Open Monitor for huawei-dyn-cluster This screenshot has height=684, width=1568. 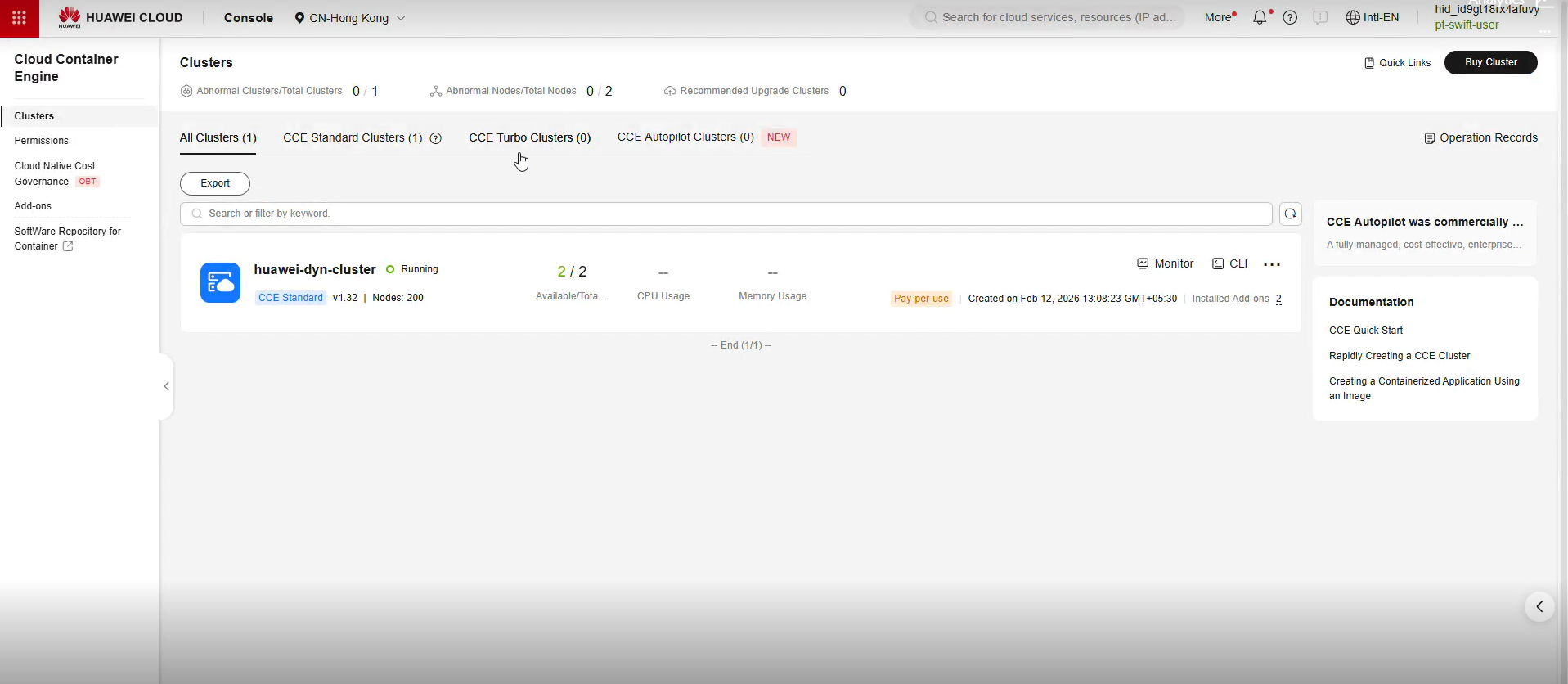[1166, 263]
